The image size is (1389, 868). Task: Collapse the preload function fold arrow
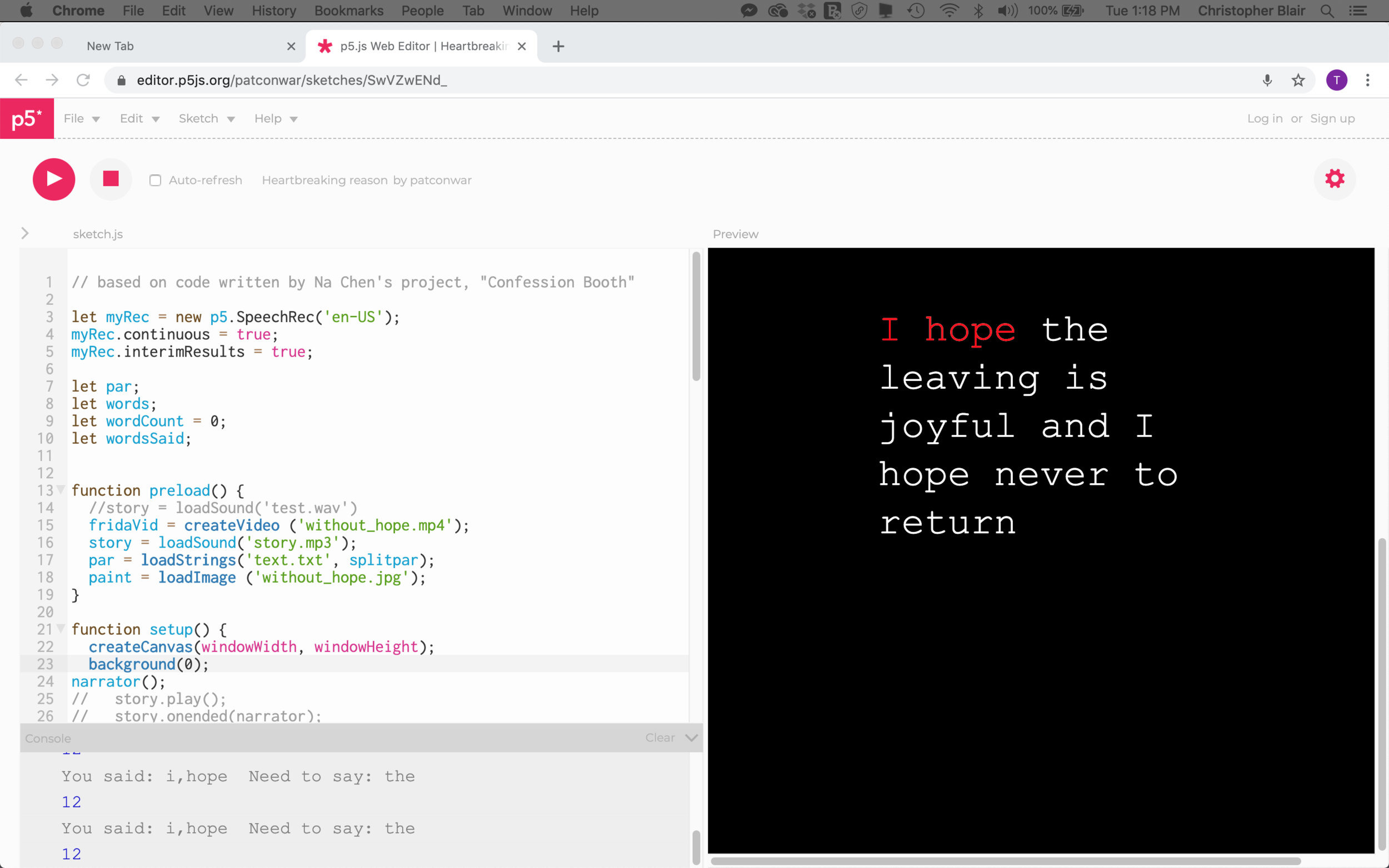coord(61,490)
